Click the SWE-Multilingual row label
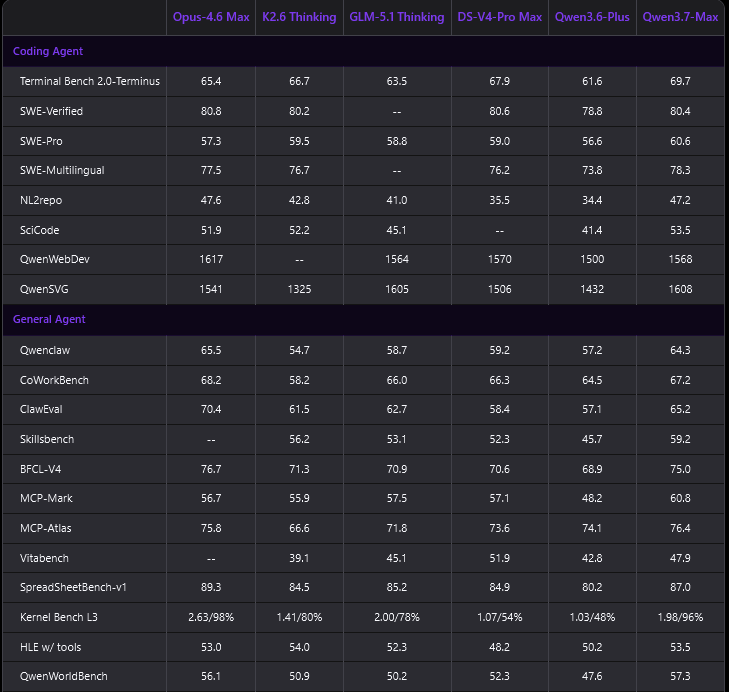 coord(62,170)
